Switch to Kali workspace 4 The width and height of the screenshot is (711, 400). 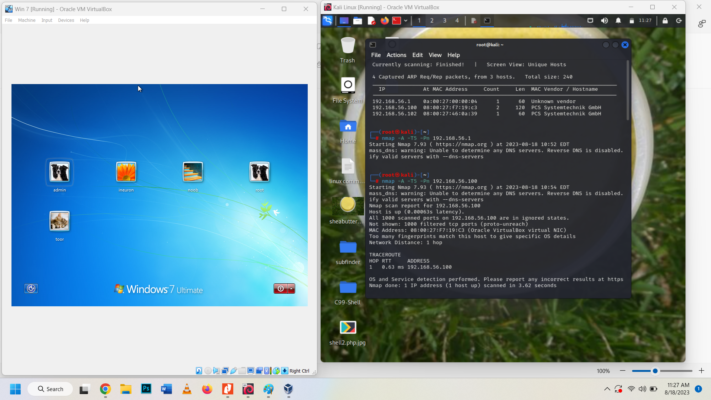(x=457, y=20)
